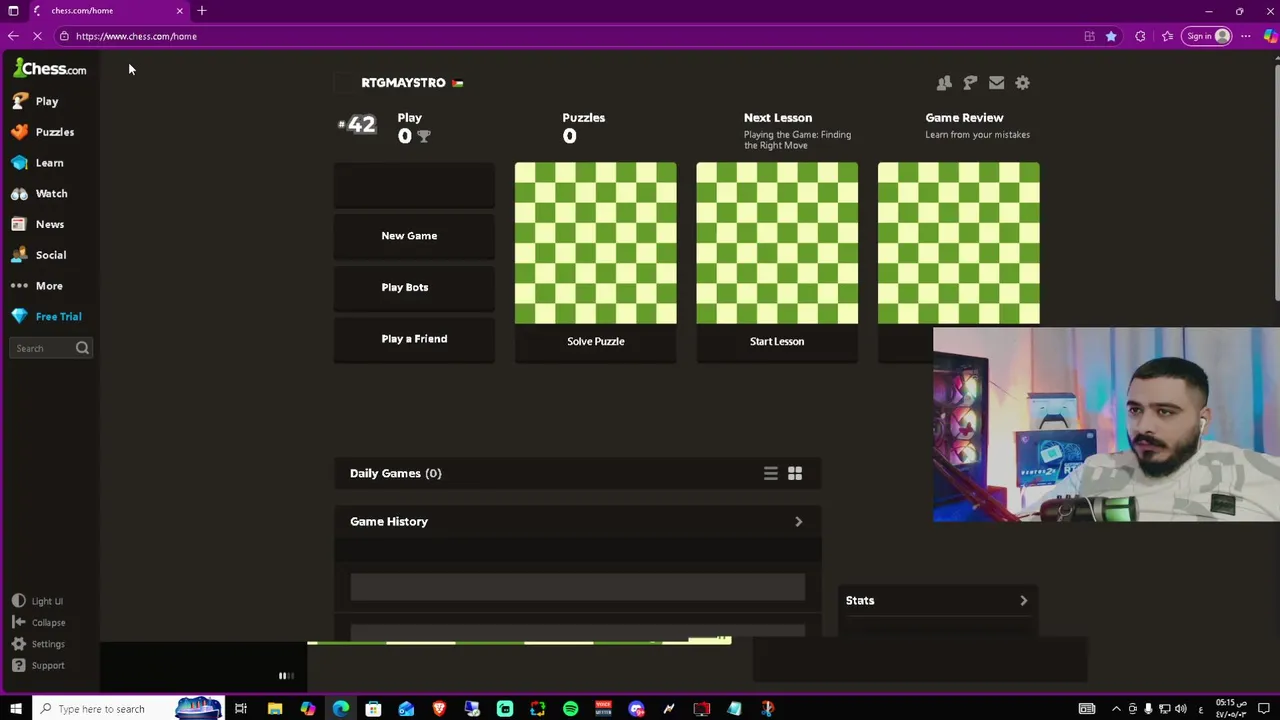This screenshot has width=1280, height=720.
Task: Open Social in the sidebar
Action: click(39, 255)
